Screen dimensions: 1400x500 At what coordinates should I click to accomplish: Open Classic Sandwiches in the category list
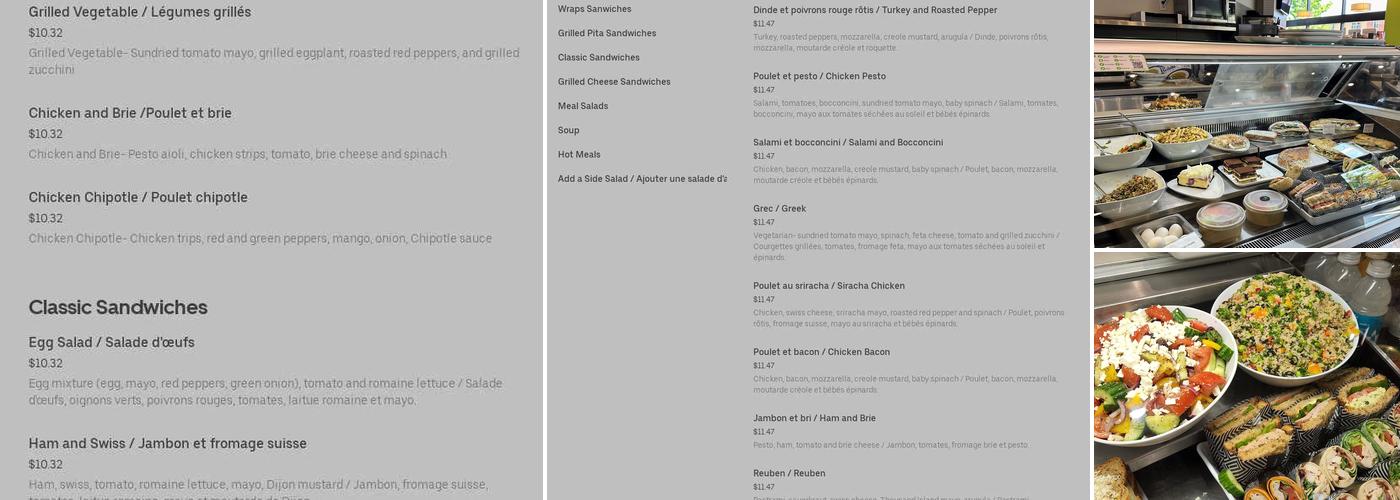coord(599,57)
